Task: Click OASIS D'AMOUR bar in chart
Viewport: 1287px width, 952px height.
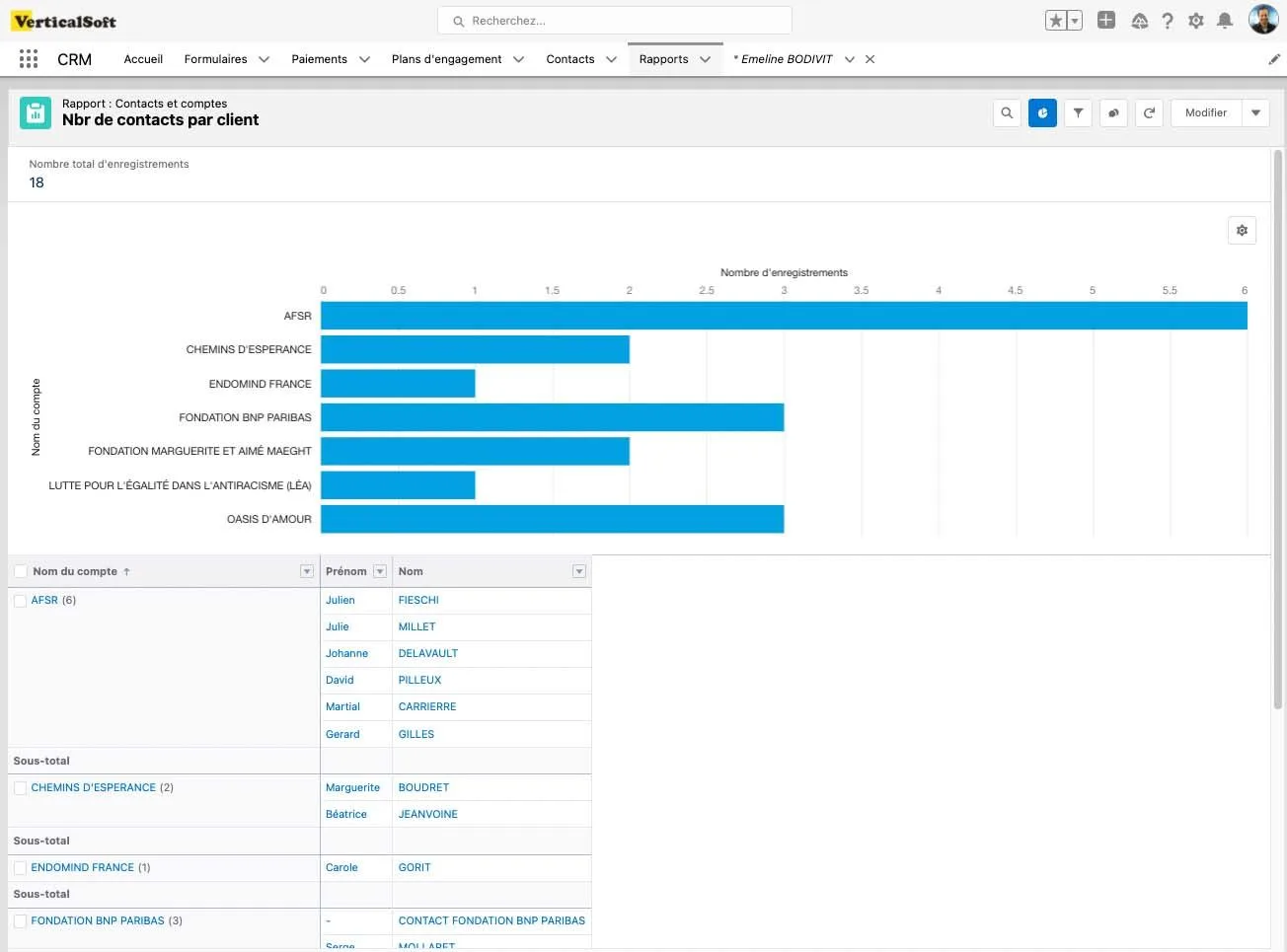Action: click(x=552, y=519)
